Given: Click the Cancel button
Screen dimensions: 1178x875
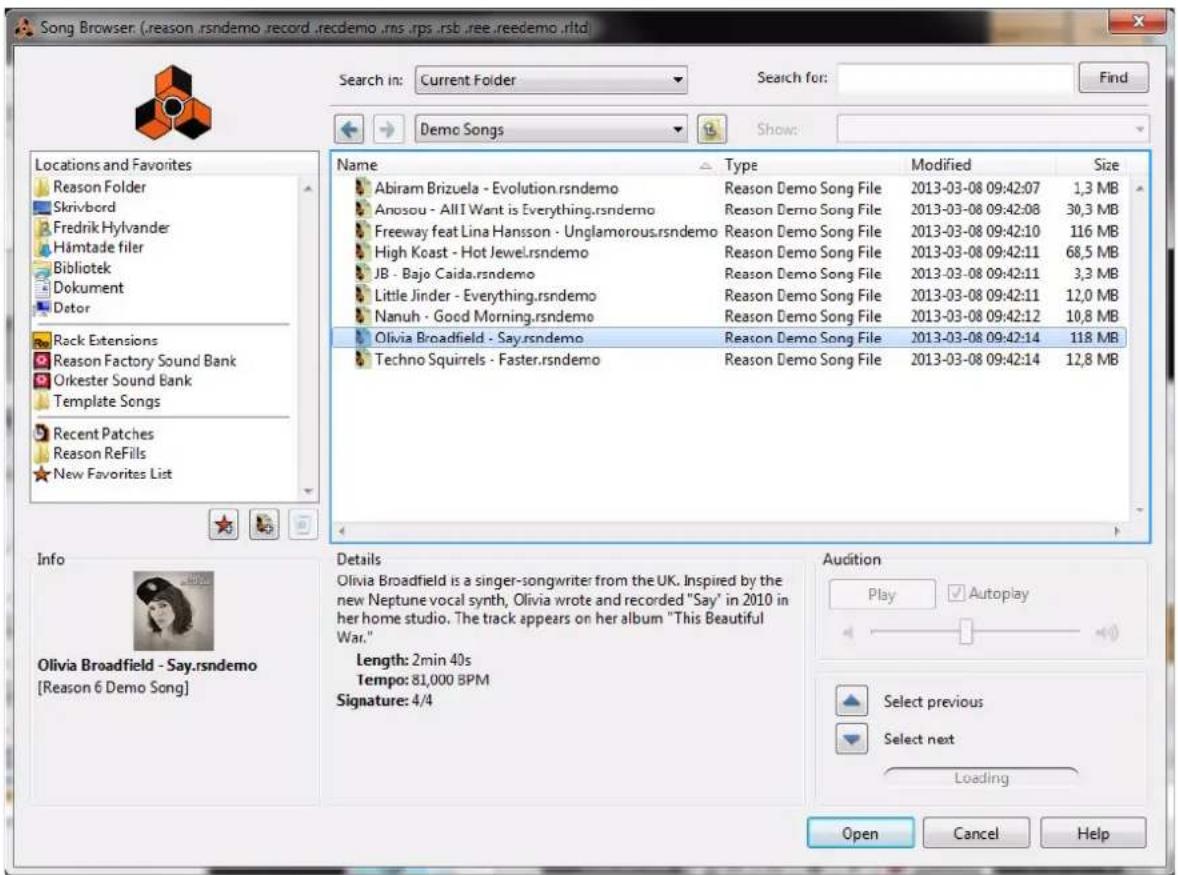Looking at the screenshot, I should (x=976, y=834).
